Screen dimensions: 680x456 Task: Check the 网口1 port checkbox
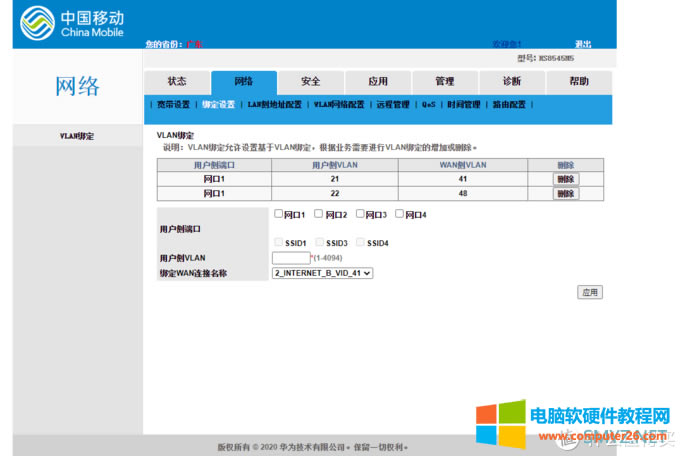point(279,214)
